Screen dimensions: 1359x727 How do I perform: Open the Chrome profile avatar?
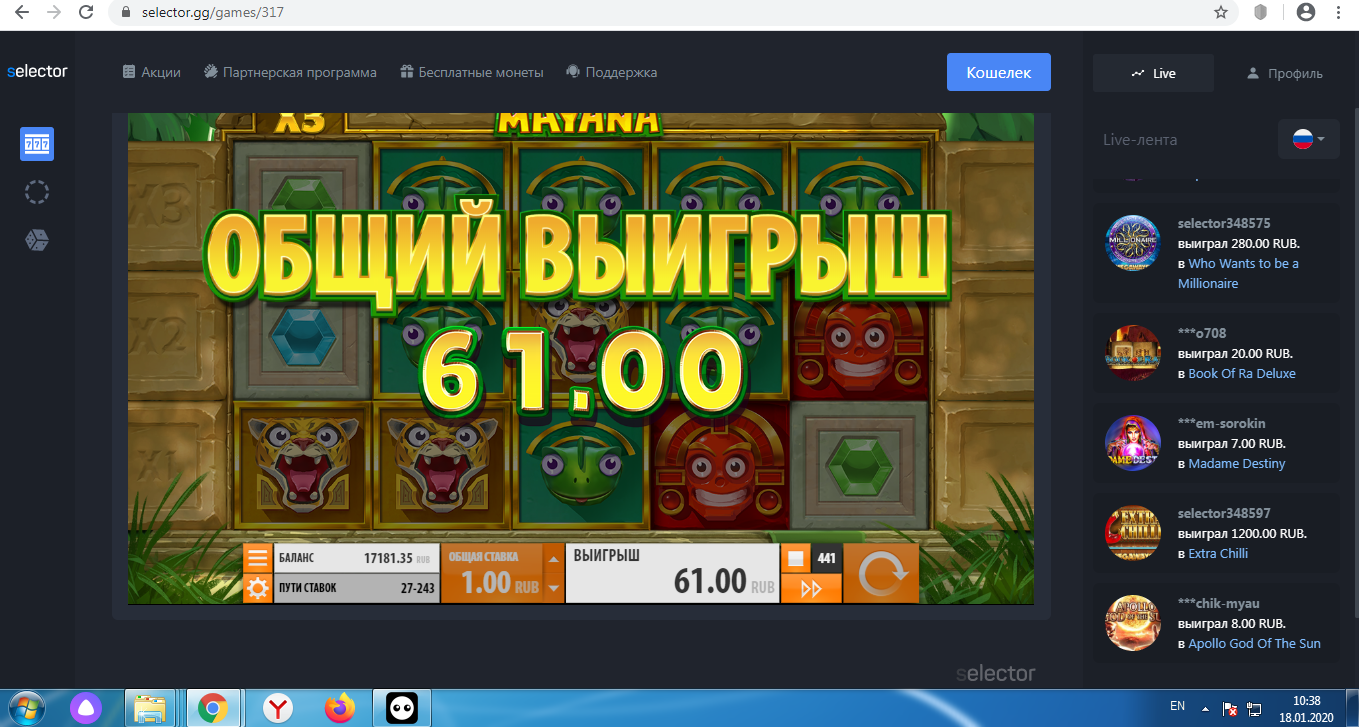click(1305, 12)
